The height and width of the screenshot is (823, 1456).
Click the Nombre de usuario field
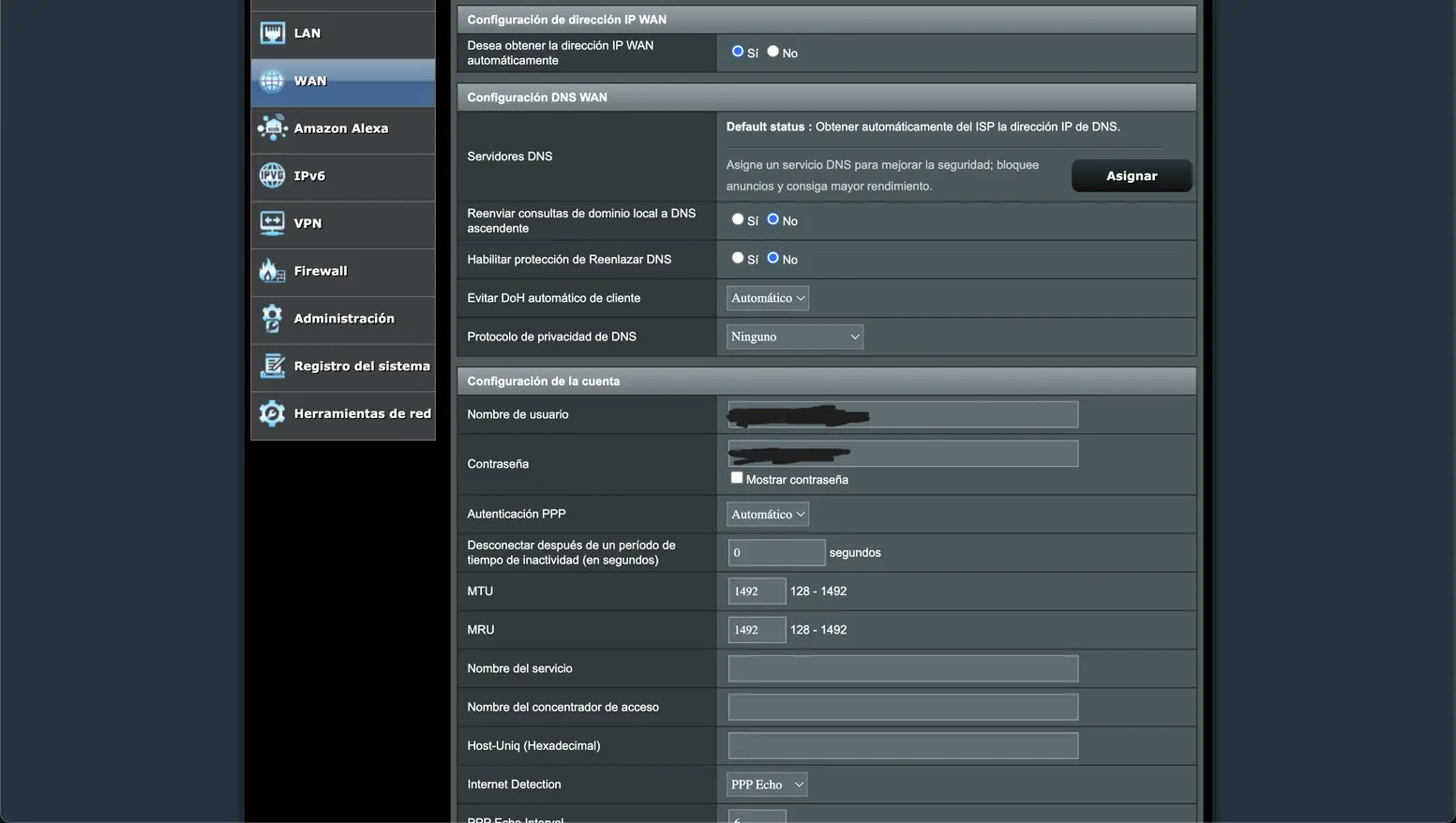(903, 414)
